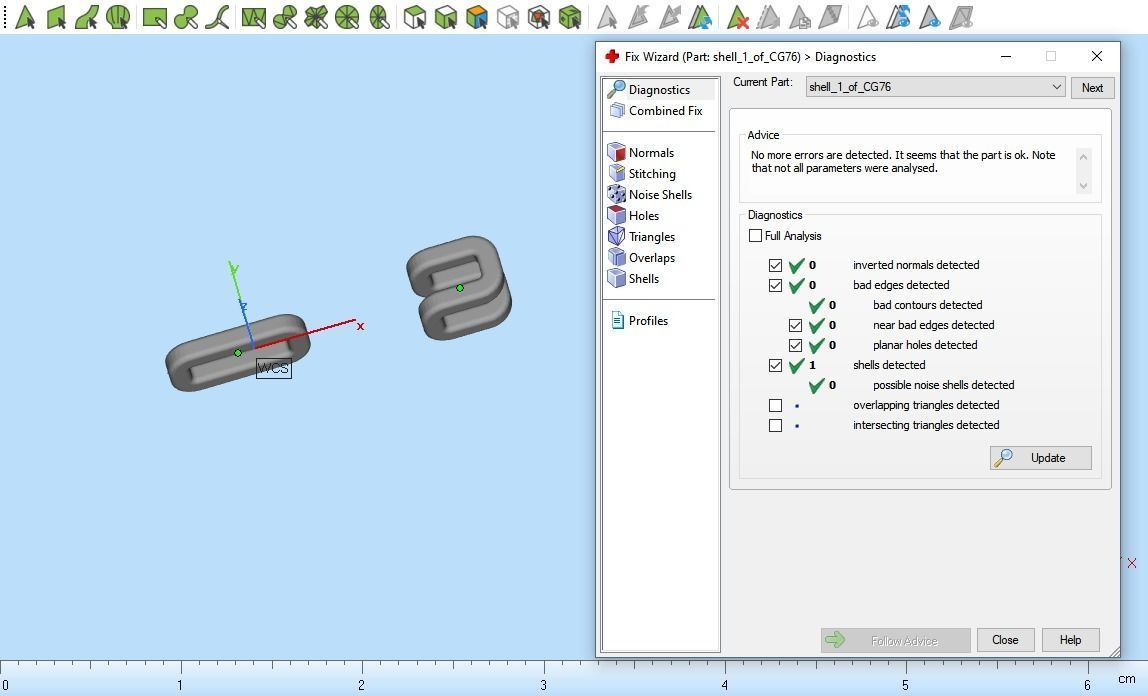Minimize the Fix Wizard dialog
Screen dimensions: 1148x696
coord(1006,56)
